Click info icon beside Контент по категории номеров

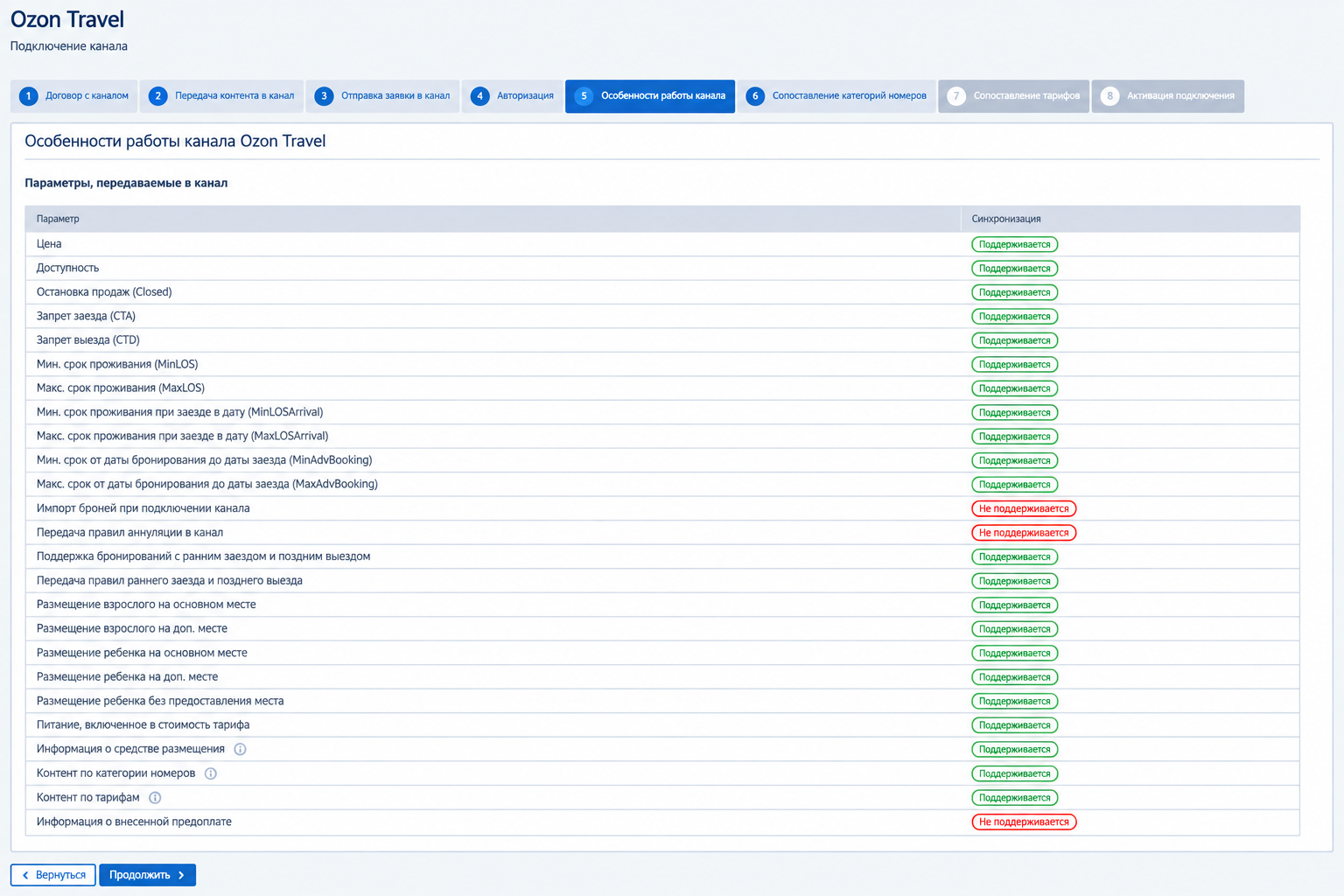tap(210, 773)
